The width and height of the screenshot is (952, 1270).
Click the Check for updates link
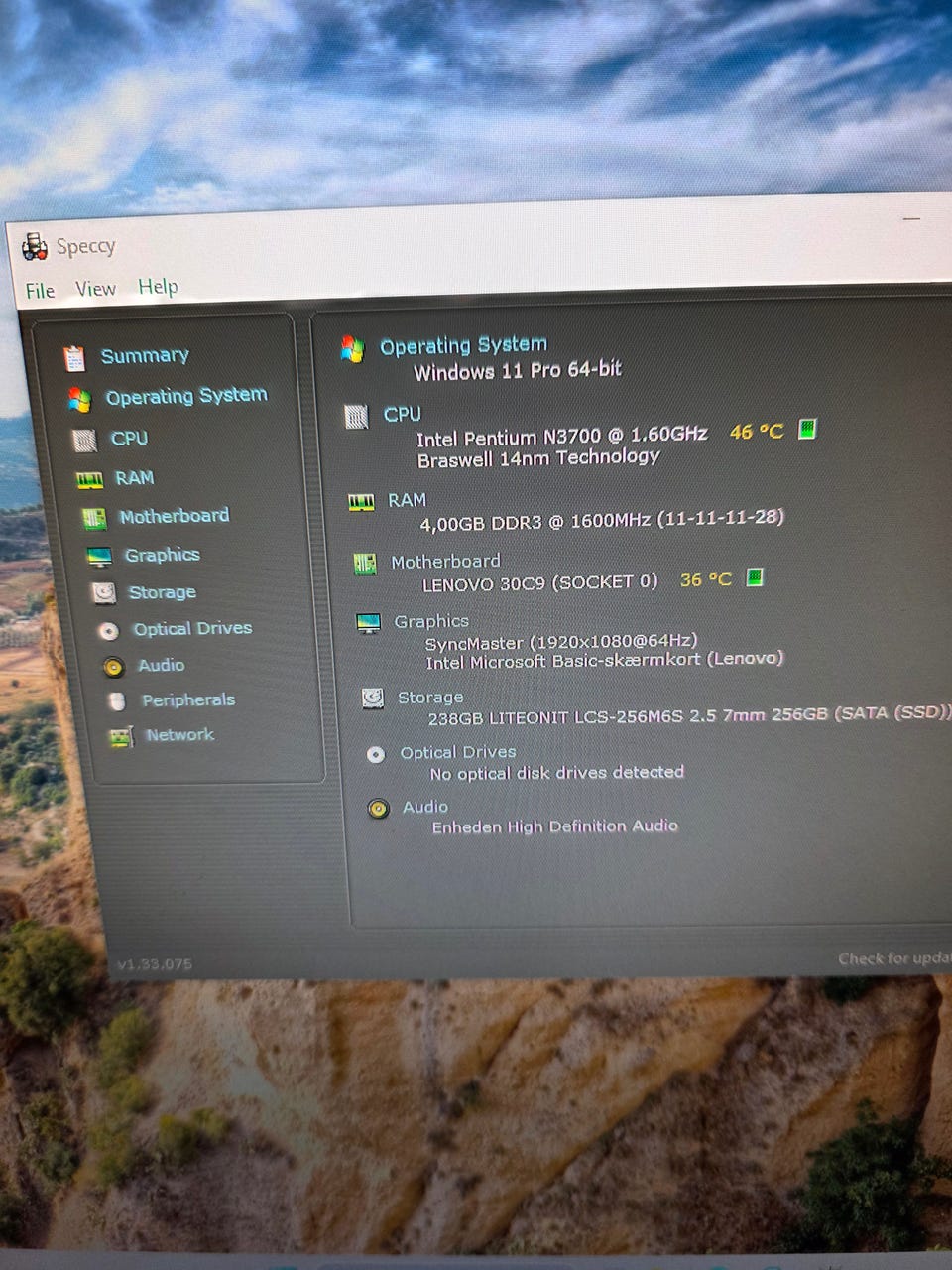click(x=894, y=958)
